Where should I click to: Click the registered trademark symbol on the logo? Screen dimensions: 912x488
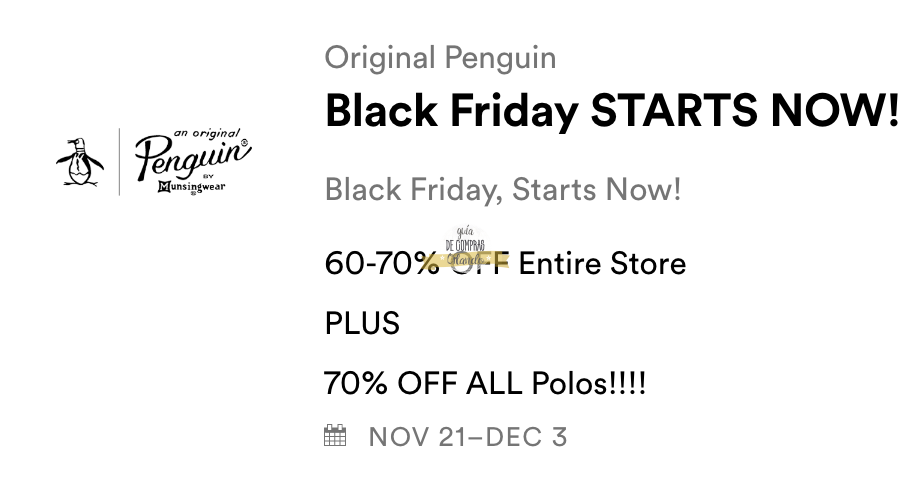coord(244,143)
